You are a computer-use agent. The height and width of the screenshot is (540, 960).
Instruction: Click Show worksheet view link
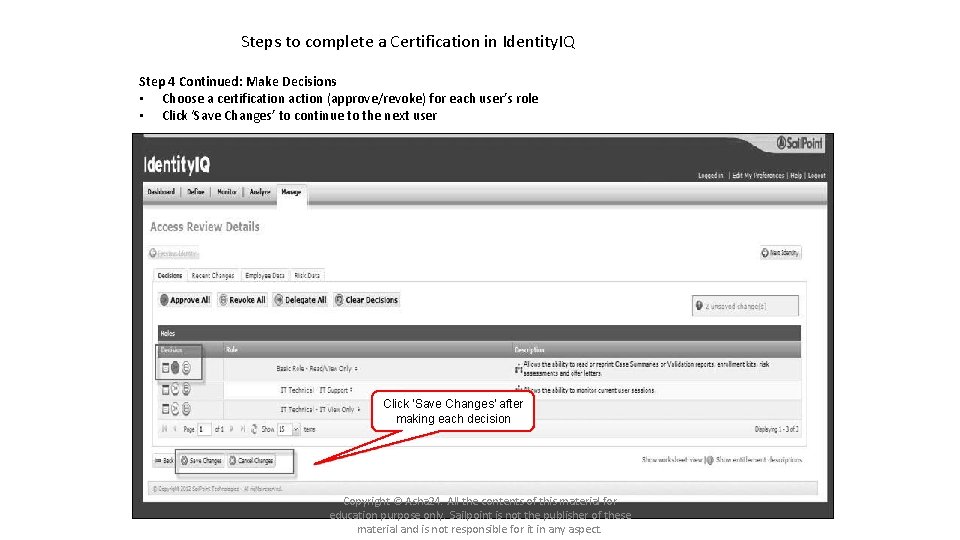672,460
